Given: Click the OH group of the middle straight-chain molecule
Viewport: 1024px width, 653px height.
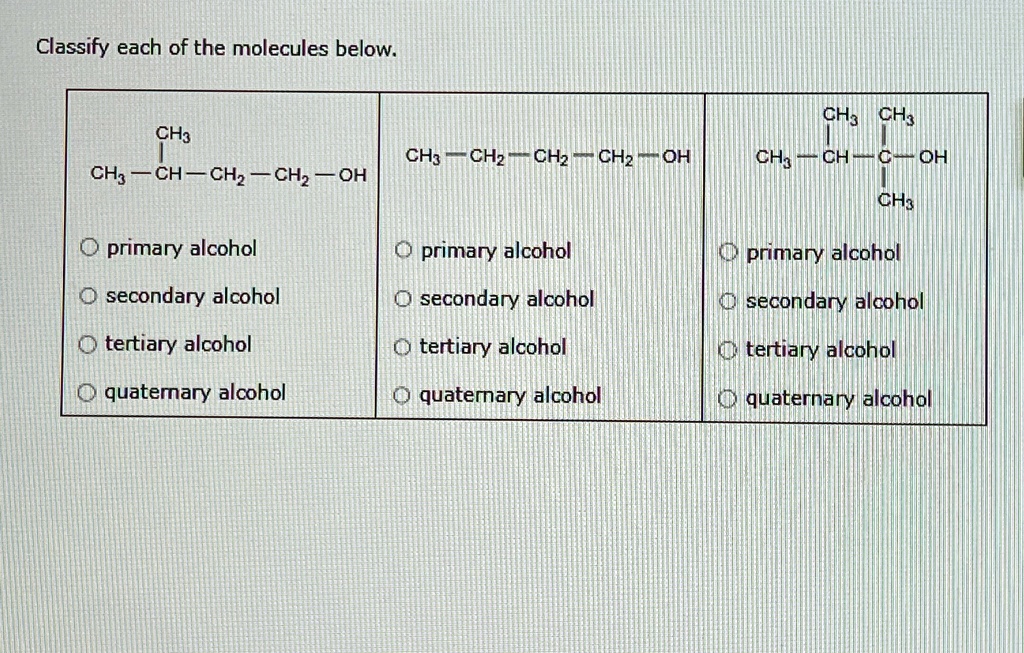Looking at the screenshot, I should tap(676, 157).
